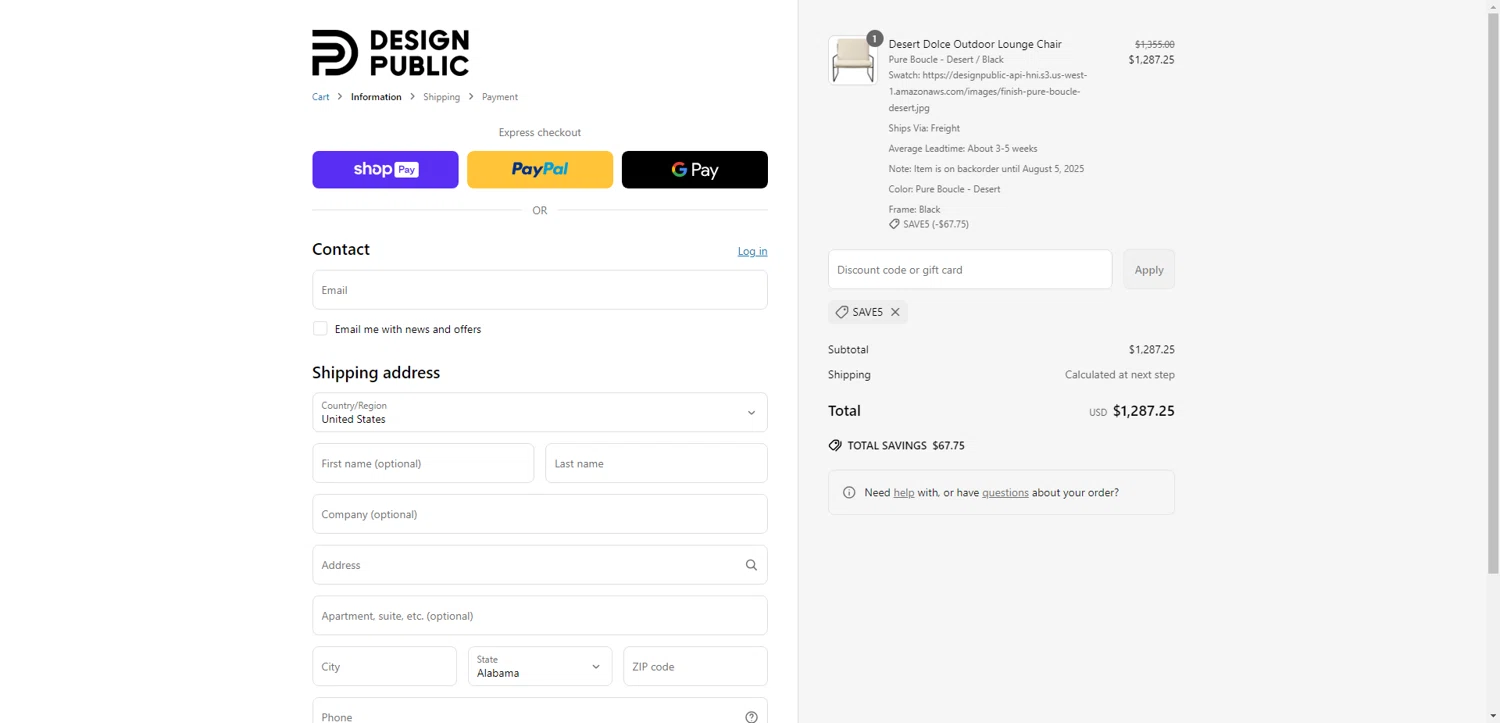Focus the Discount code or gift card field
1500x723 pixels.
pyautogui.click(x=970, y=270)
